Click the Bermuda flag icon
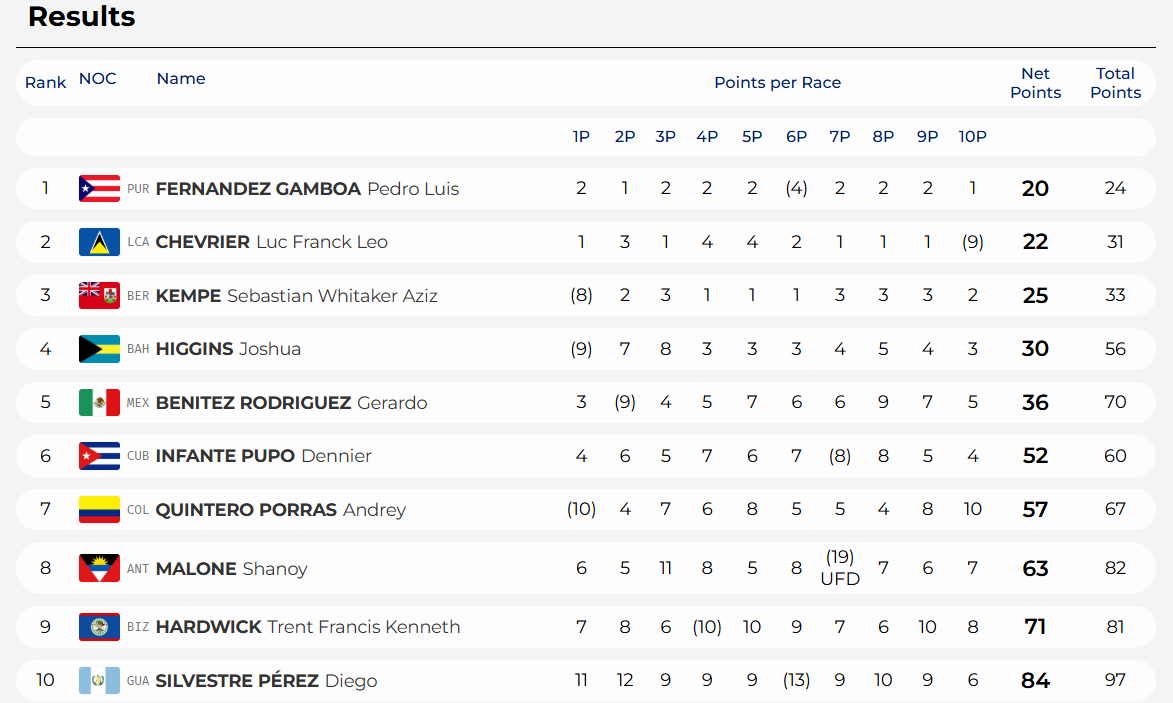Screen dimensions: 1173x703 tap(99, 295)
